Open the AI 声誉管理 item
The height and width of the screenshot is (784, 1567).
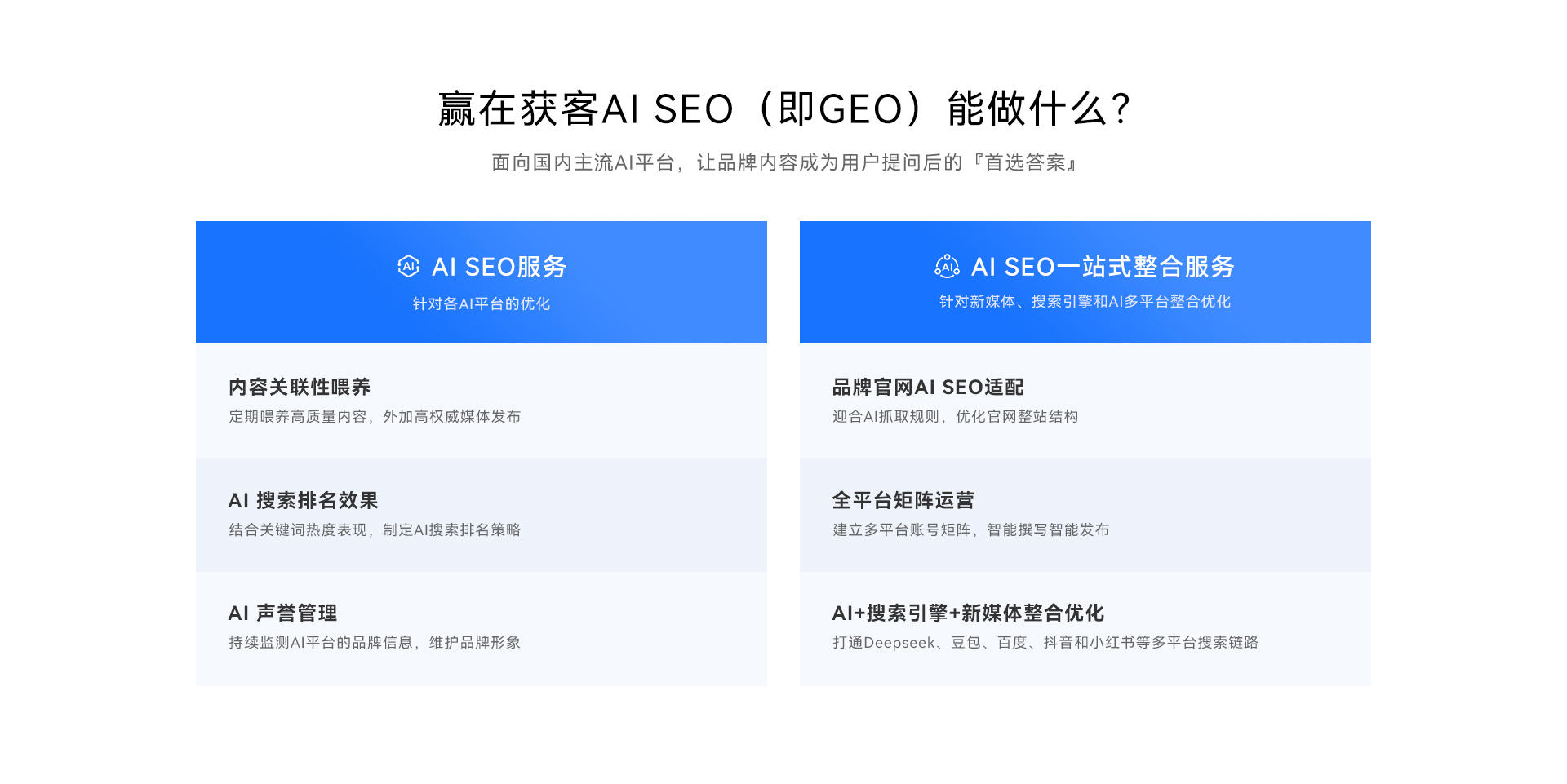482,629
